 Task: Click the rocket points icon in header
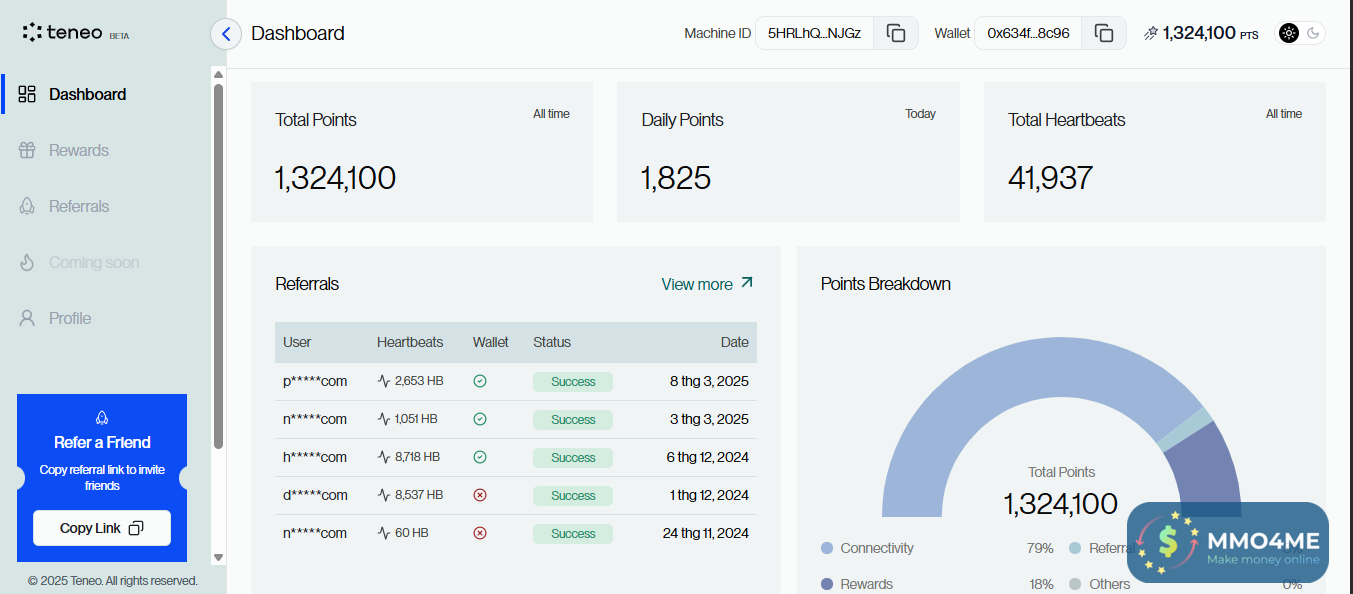(1151, 33)
